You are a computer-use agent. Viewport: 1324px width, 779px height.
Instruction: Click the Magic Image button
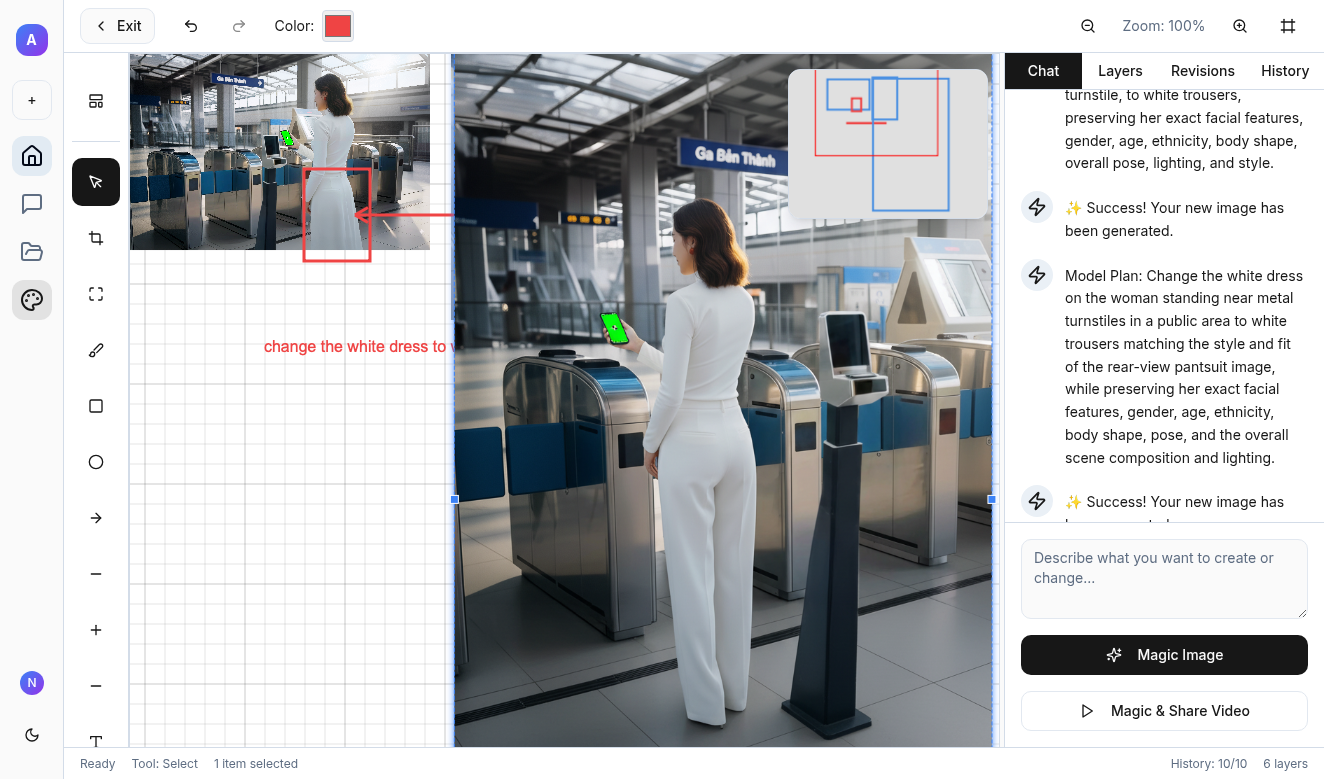(x=1164, y=655)
